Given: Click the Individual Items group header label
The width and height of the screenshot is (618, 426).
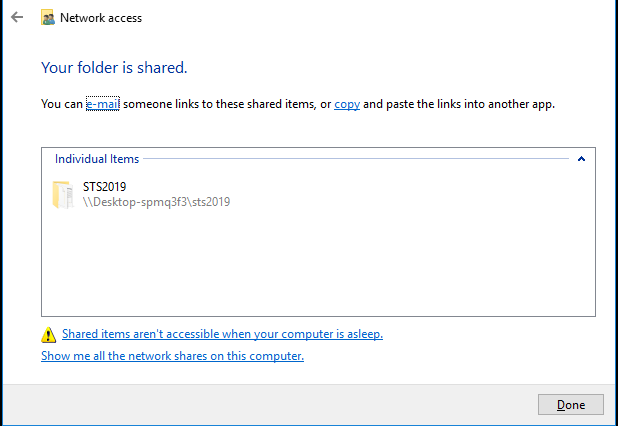Looking at the screenshot, I should point(97,159).
